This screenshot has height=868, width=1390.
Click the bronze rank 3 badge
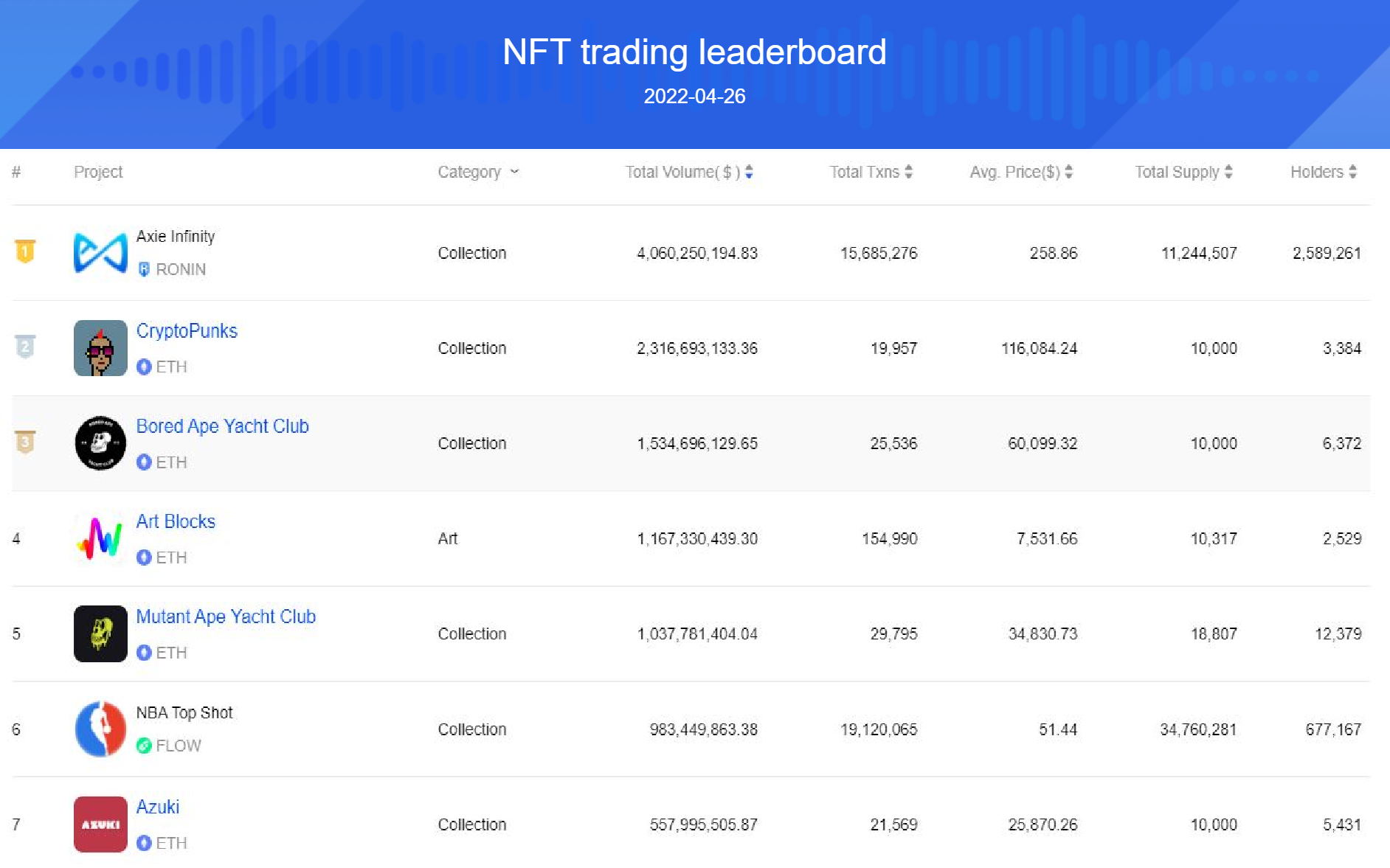pyautogui.click(x=25, y=442)
